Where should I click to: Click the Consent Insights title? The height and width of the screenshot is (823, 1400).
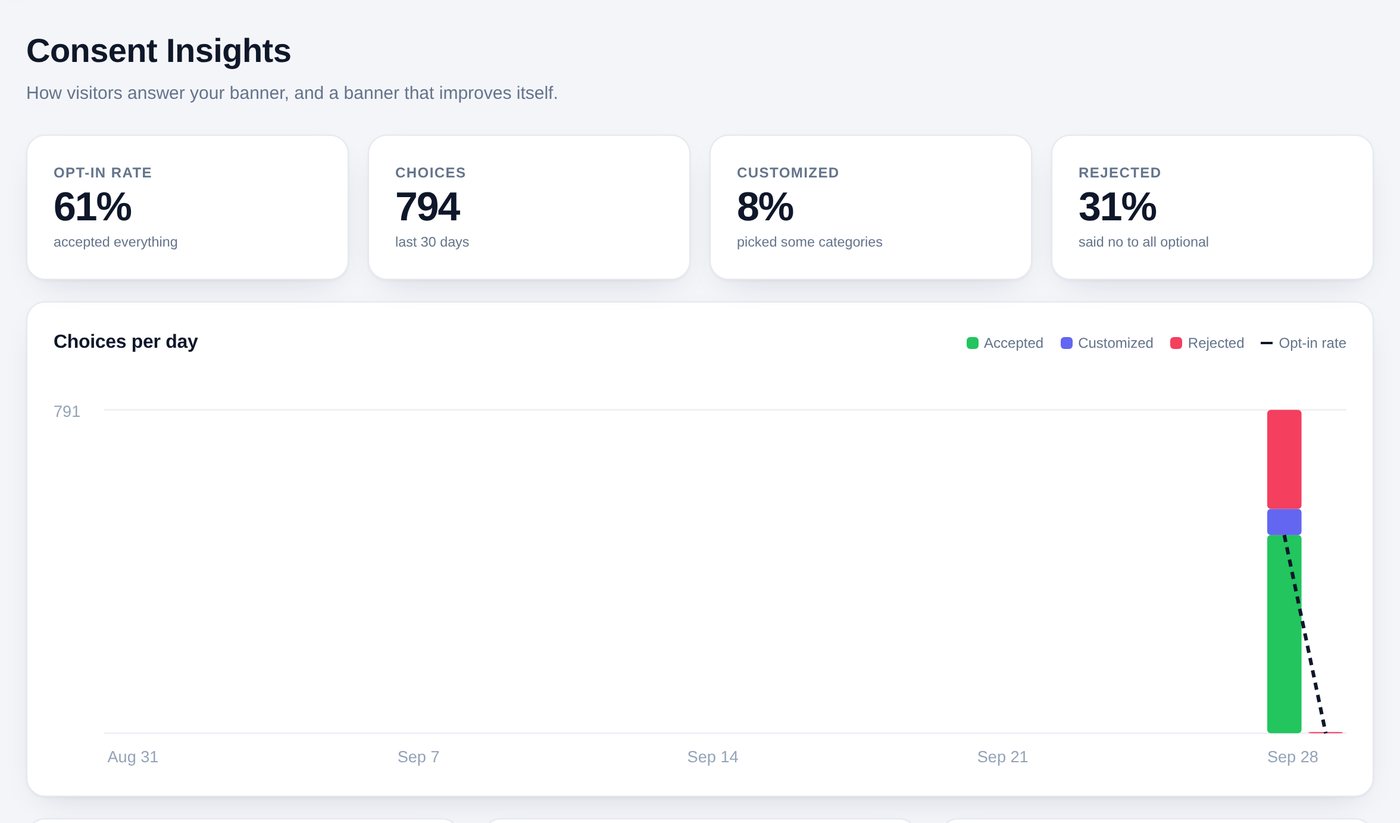tap(158, 51)
